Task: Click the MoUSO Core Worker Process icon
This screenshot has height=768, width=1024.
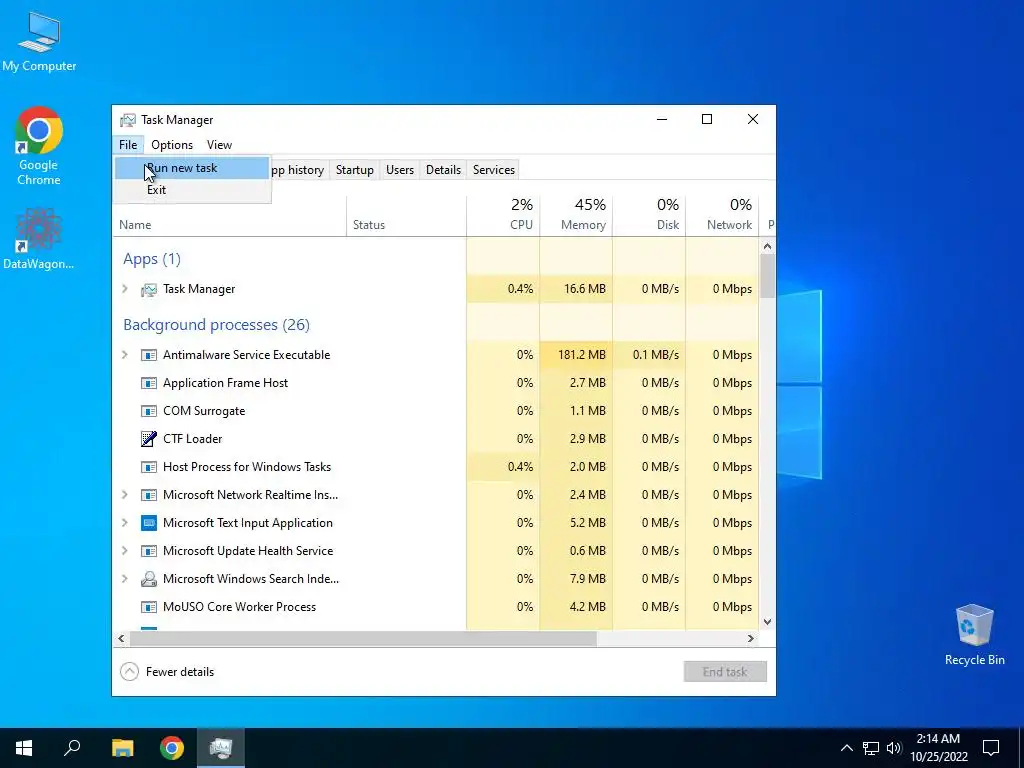Action: click(x=149, y=607)
